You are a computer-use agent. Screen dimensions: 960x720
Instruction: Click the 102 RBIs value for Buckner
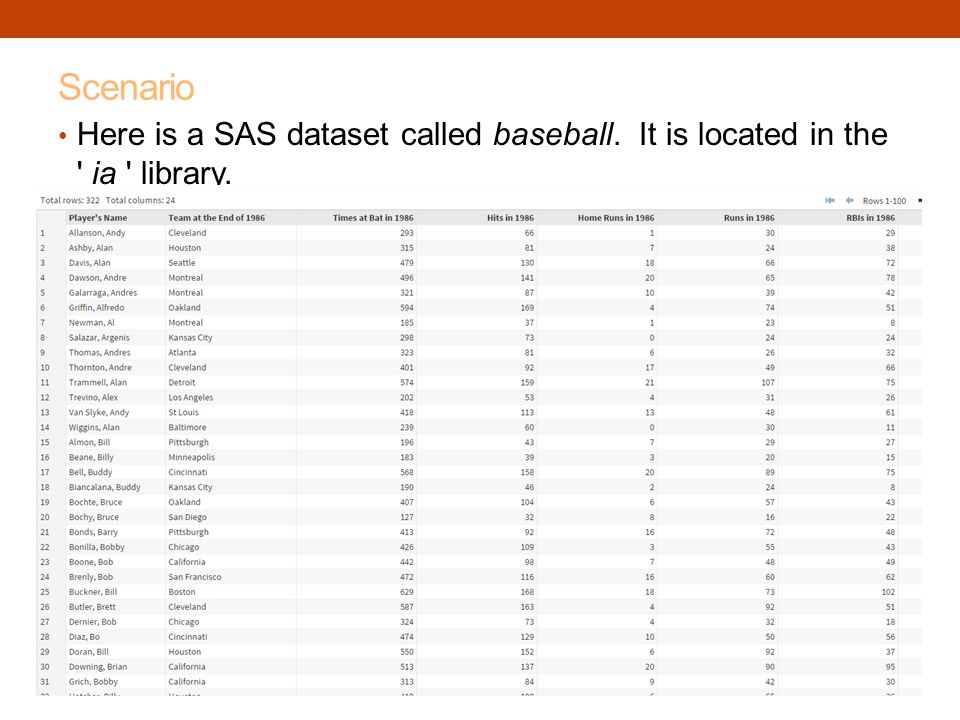coord(888,592)
